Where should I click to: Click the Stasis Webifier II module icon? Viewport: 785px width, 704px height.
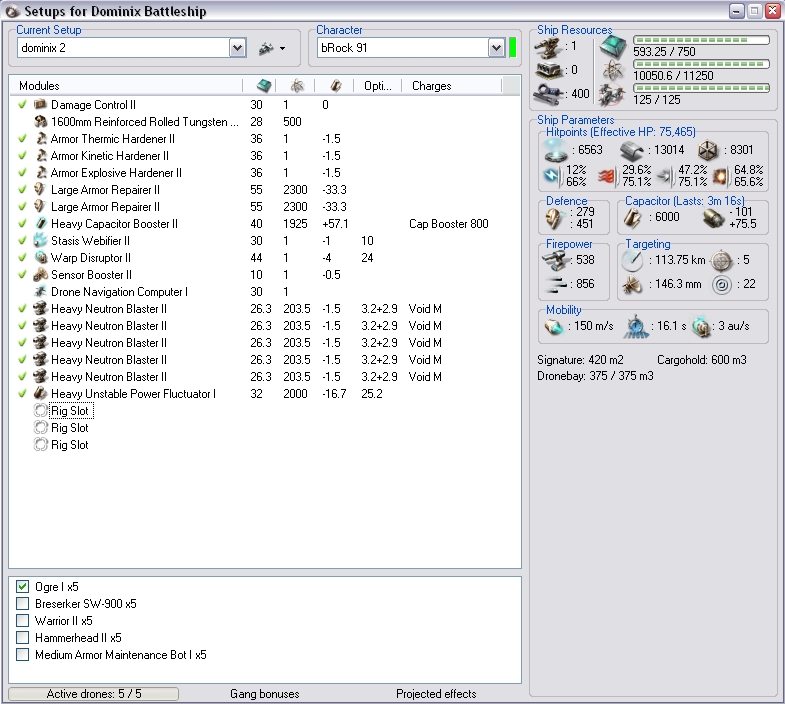point(41,241)
